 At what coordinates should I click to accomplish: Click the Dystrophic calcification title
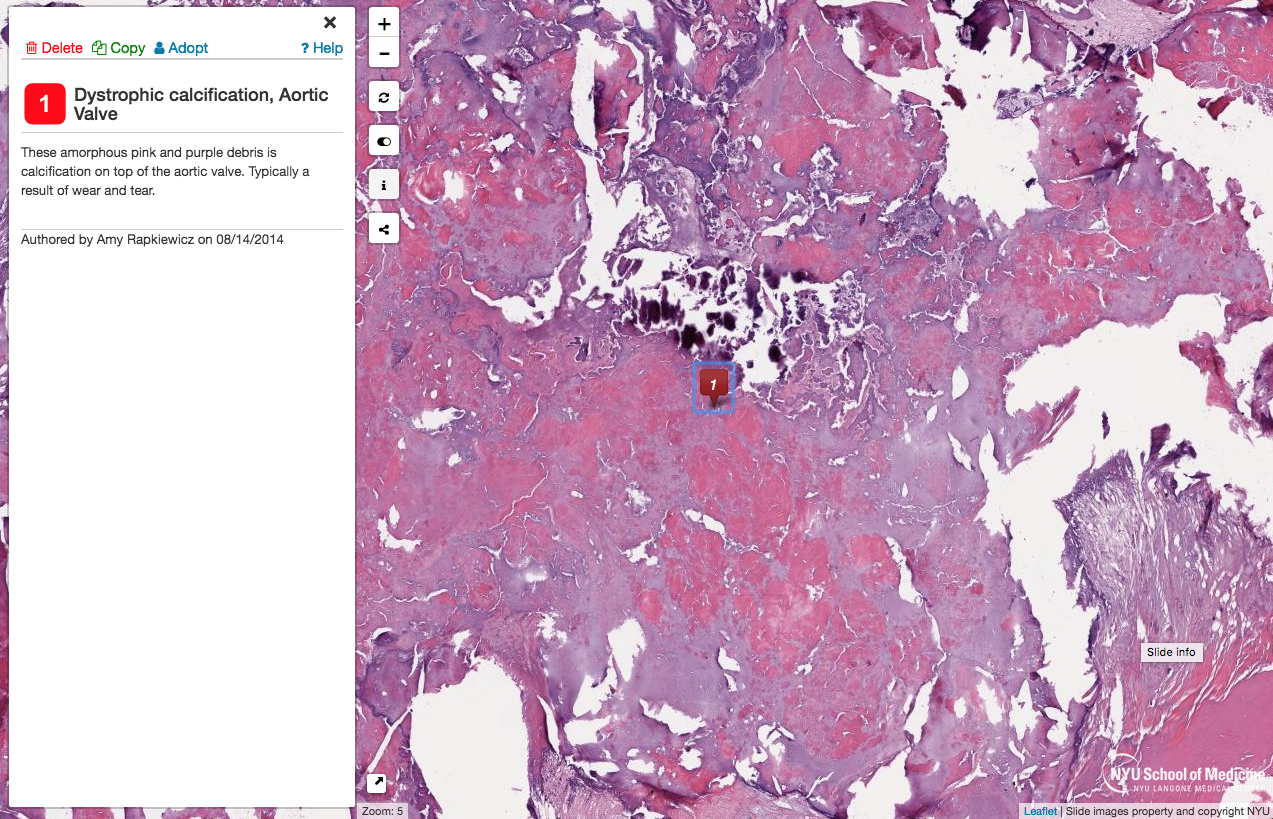(x=201, y=104)
